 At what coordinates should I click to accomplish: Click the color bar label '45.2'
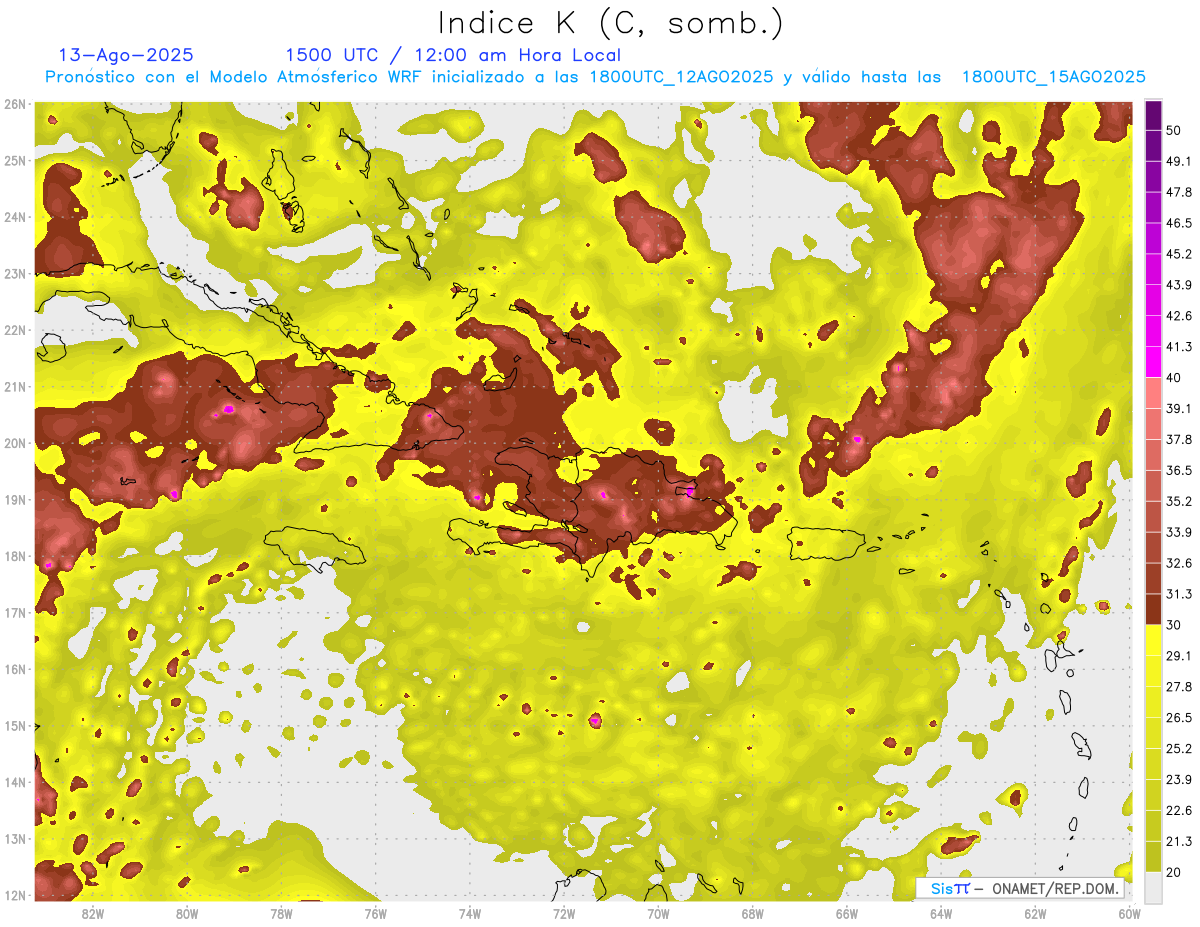coord(1179,254)
